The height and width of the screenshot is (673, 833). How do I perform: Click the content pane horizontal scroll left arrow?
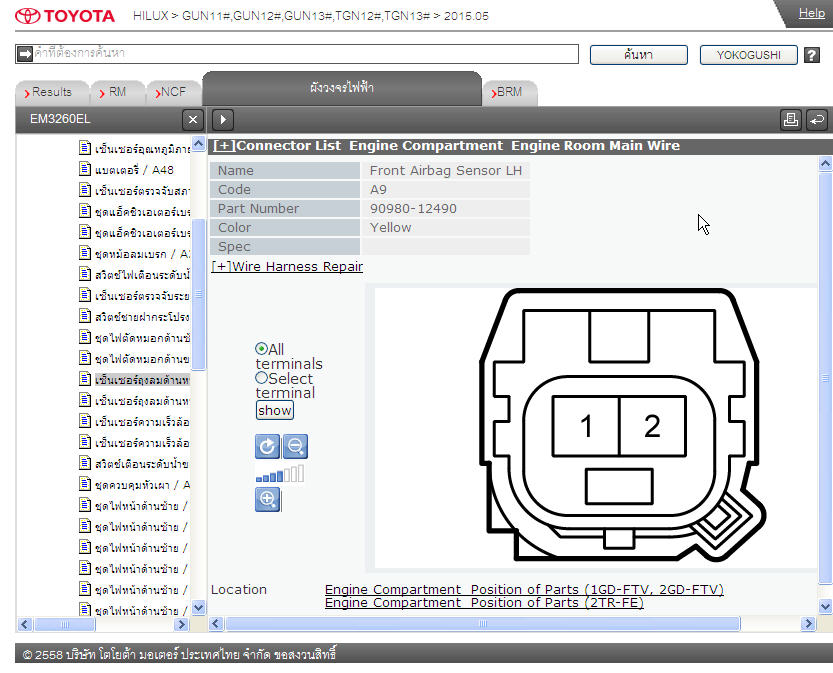pos(216,624)
